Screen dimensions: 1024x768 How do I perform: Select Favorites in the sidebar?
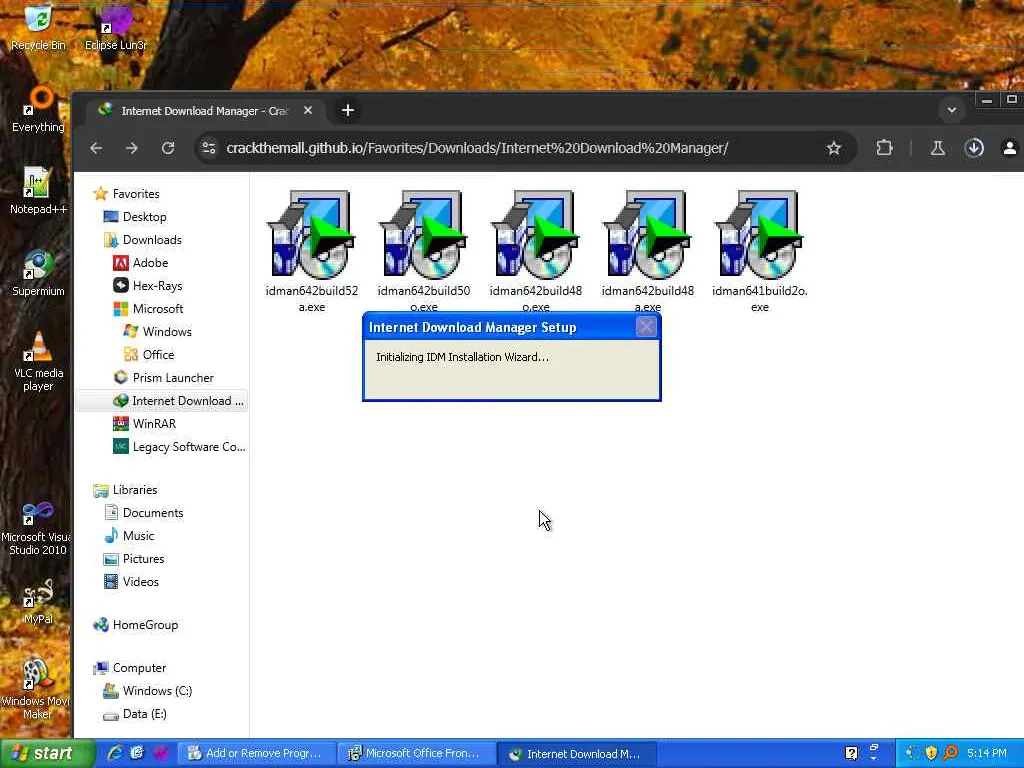pyautogui.click(x=127, y=194)
